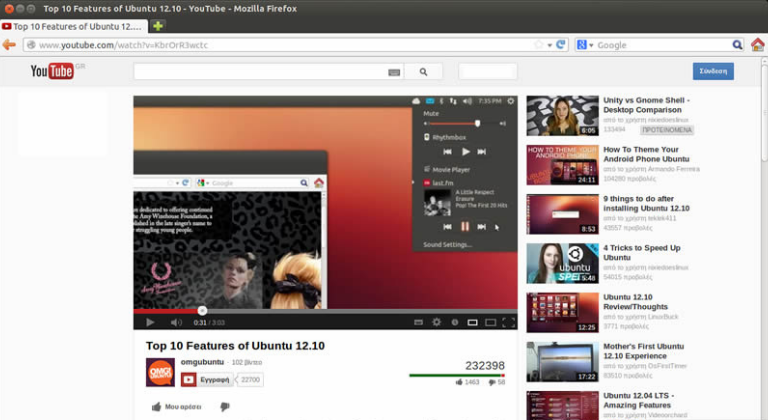Screen dimensions: 768x420
Task: Bookmark the page with the star icon
Action: (539, 45)
